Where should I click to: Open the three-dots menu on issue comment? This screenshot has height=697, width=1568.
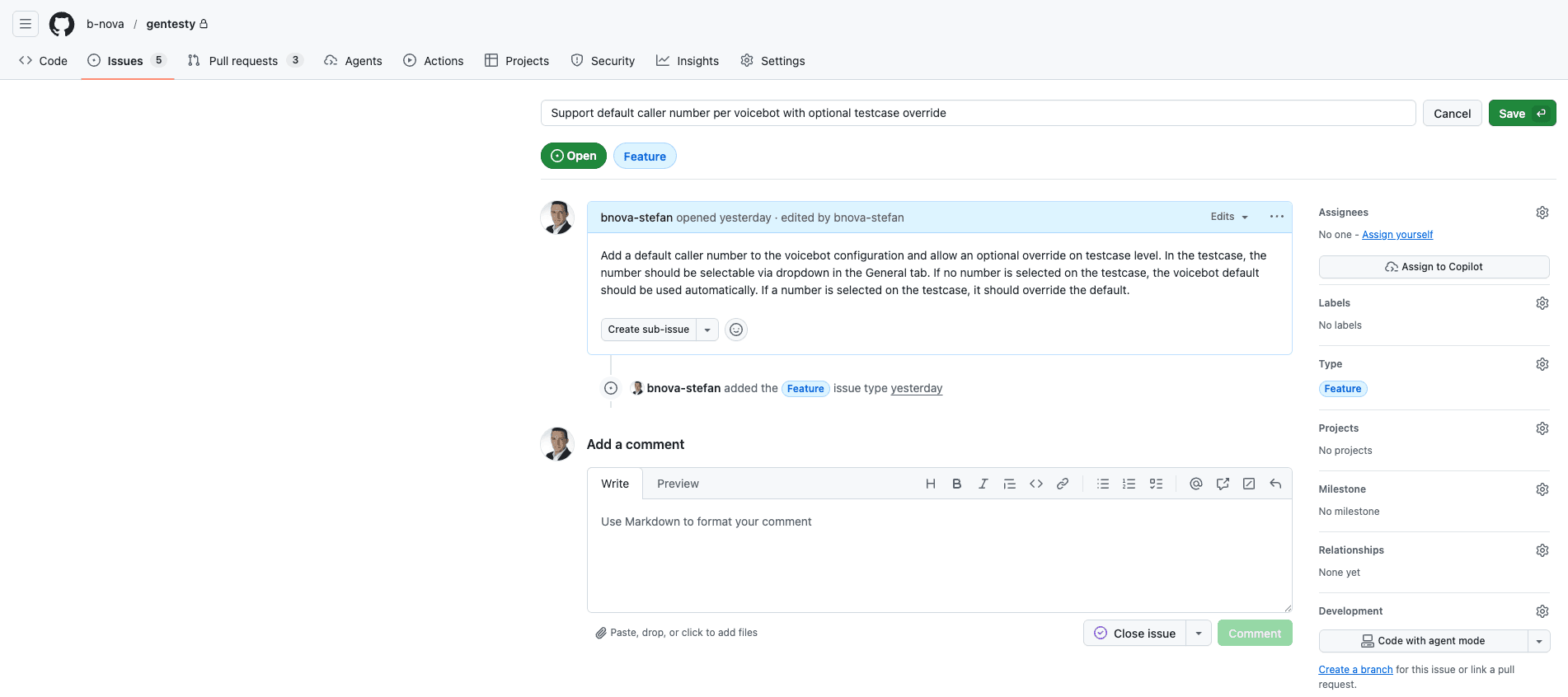point(1277,217)
